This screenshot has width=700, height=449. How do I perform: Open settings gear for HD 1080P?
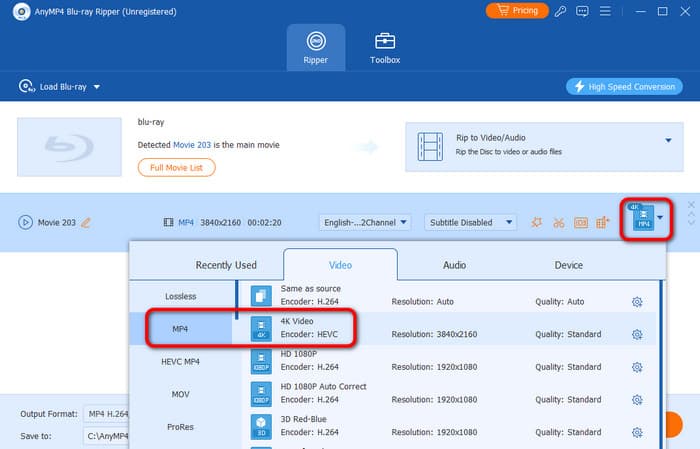point(637,367)
